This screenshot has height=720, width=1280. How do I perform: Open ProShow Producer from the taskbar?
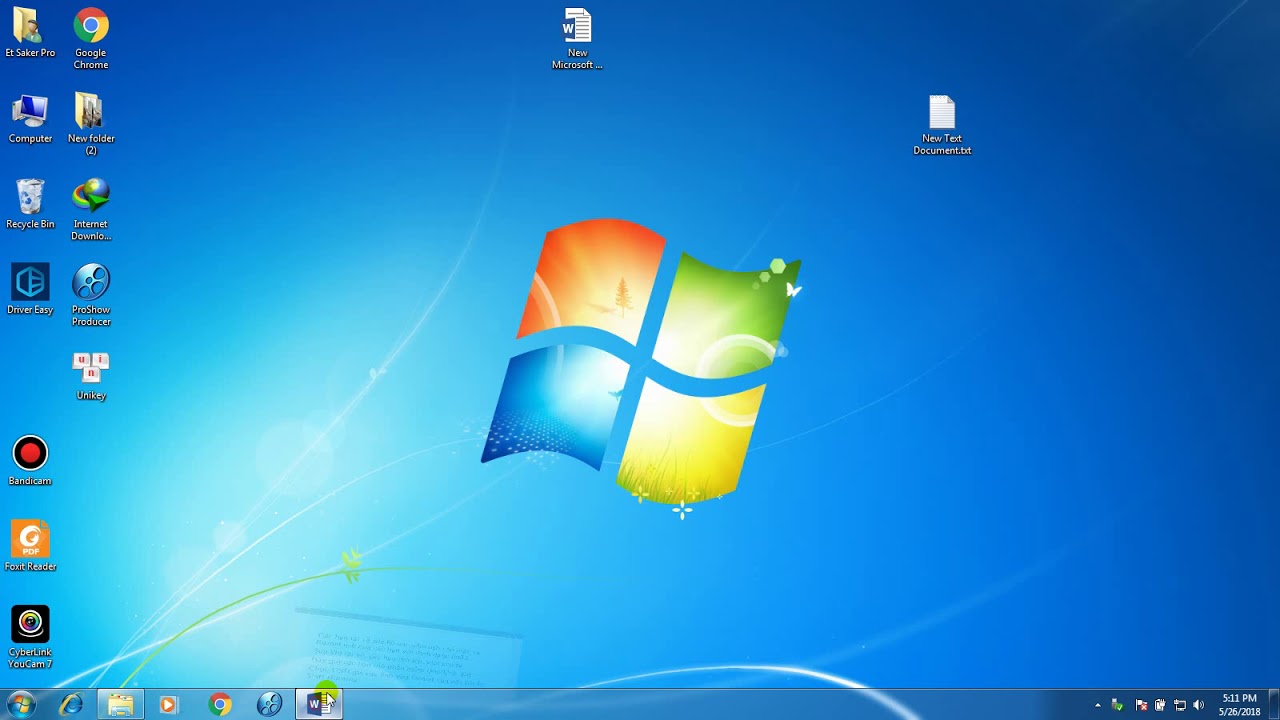tap(269, 705)
